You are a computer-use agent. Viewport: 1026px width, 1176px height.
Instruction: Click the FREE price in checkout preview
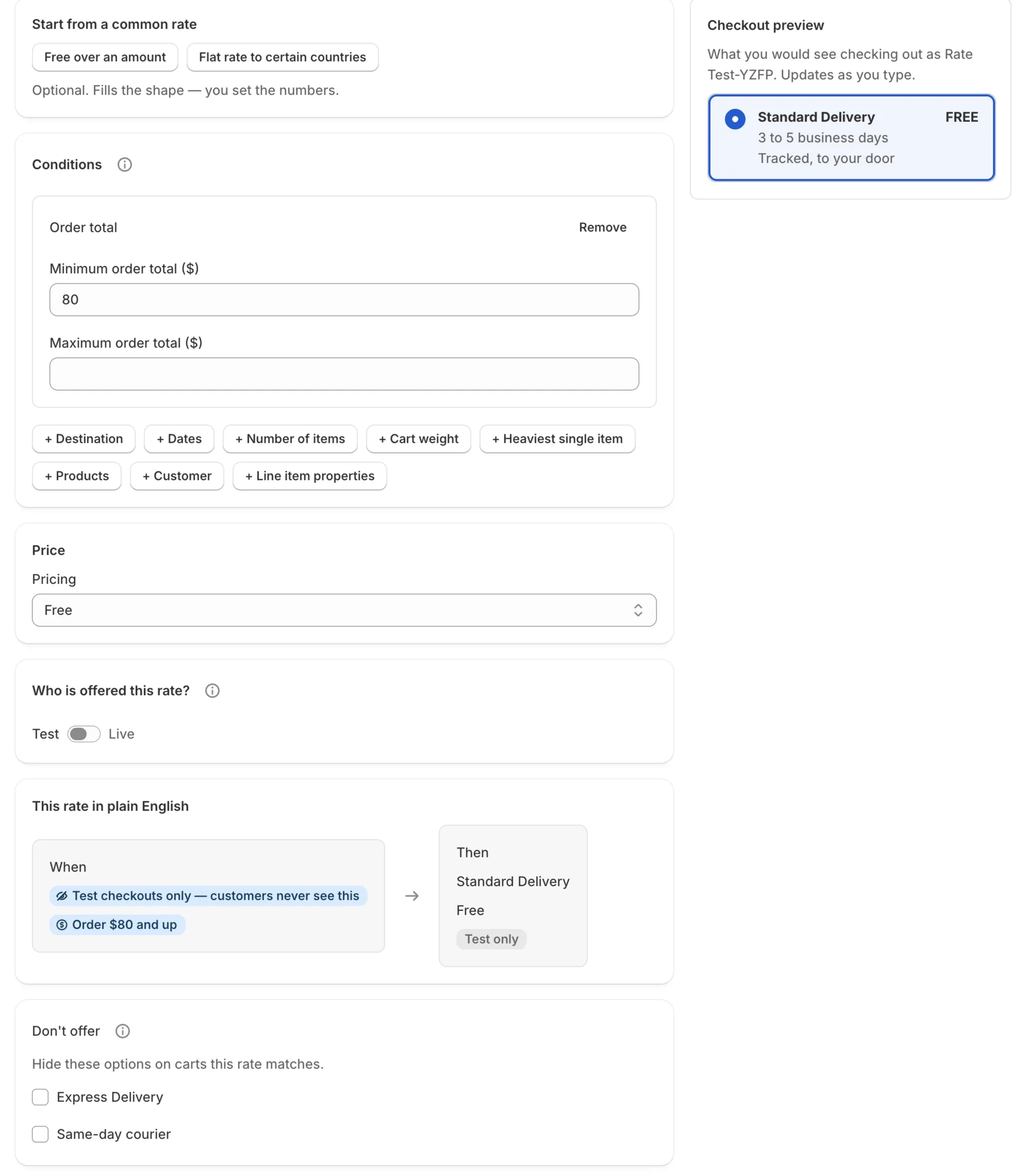pyautogui.click(x=962, y=118)
